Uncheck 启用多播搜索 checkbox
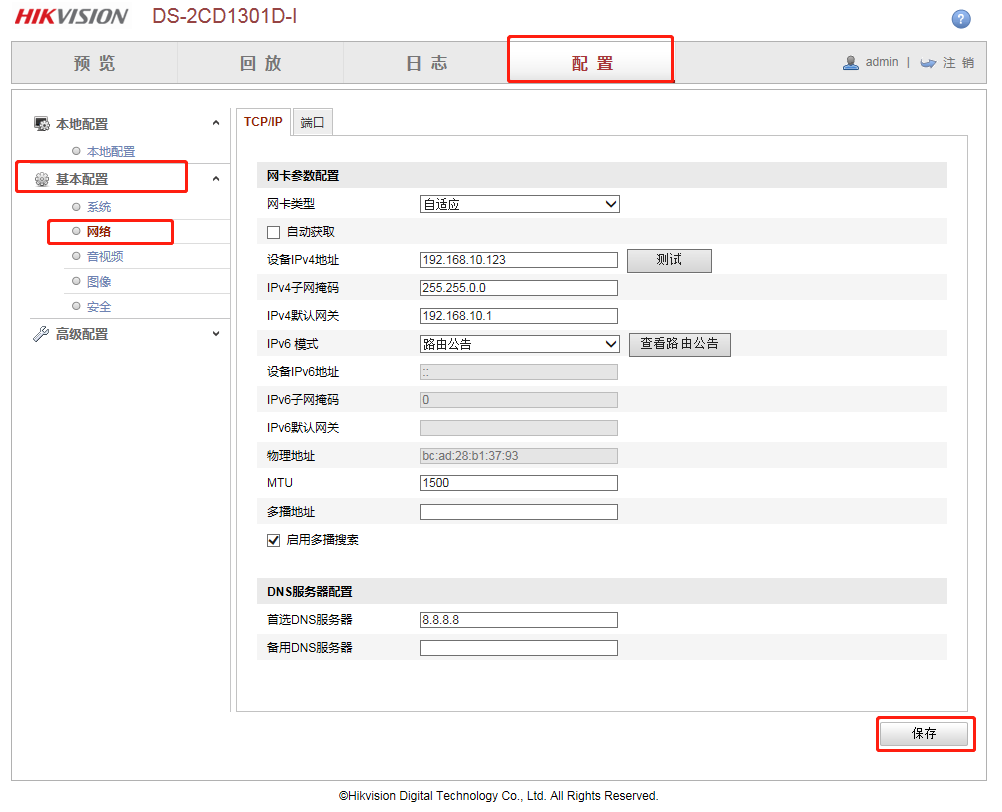 point(273,540)
